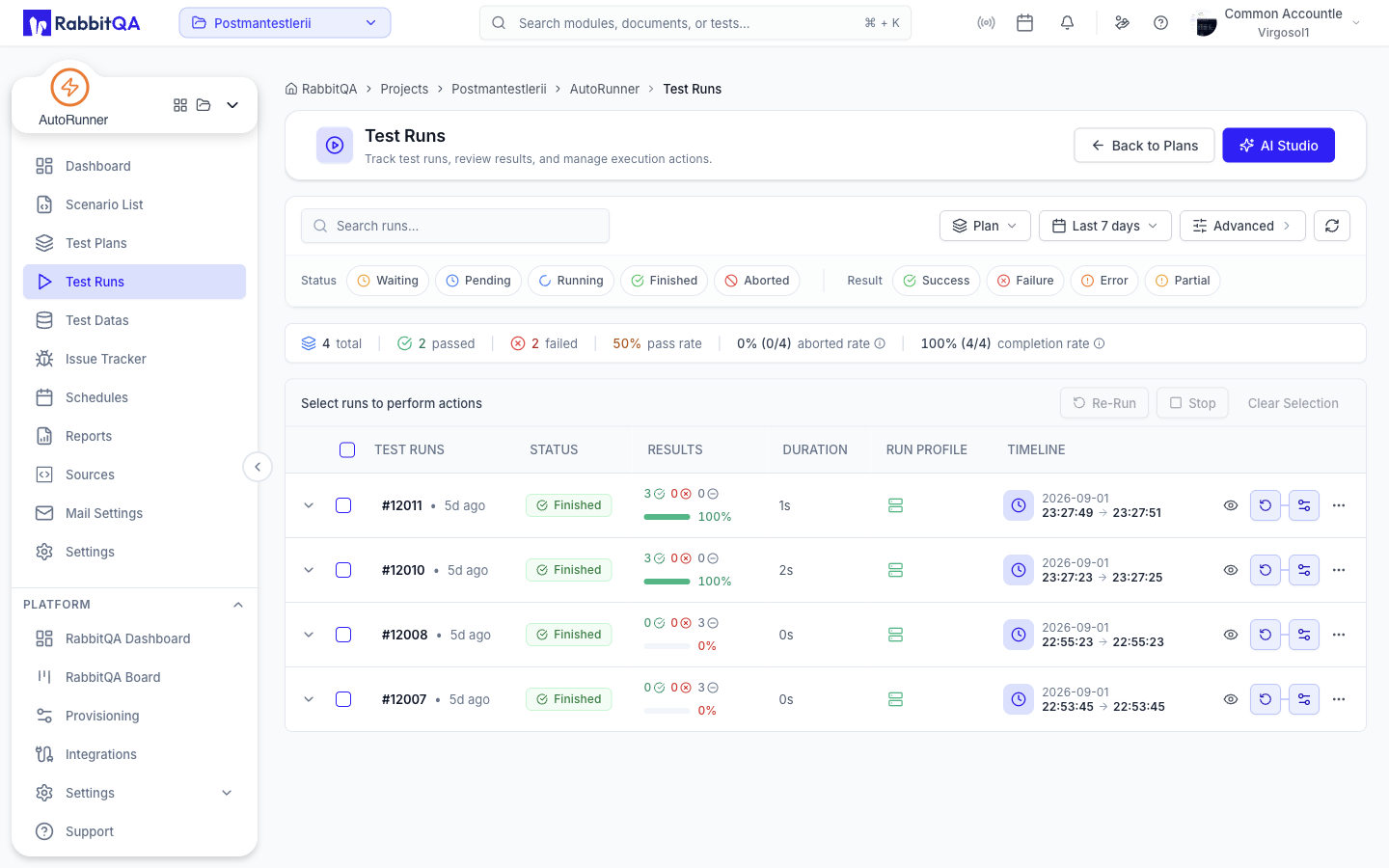Open the Plan filter dropdown
1389x868 pixels.
pyautogui.click(x=985, y=226)
